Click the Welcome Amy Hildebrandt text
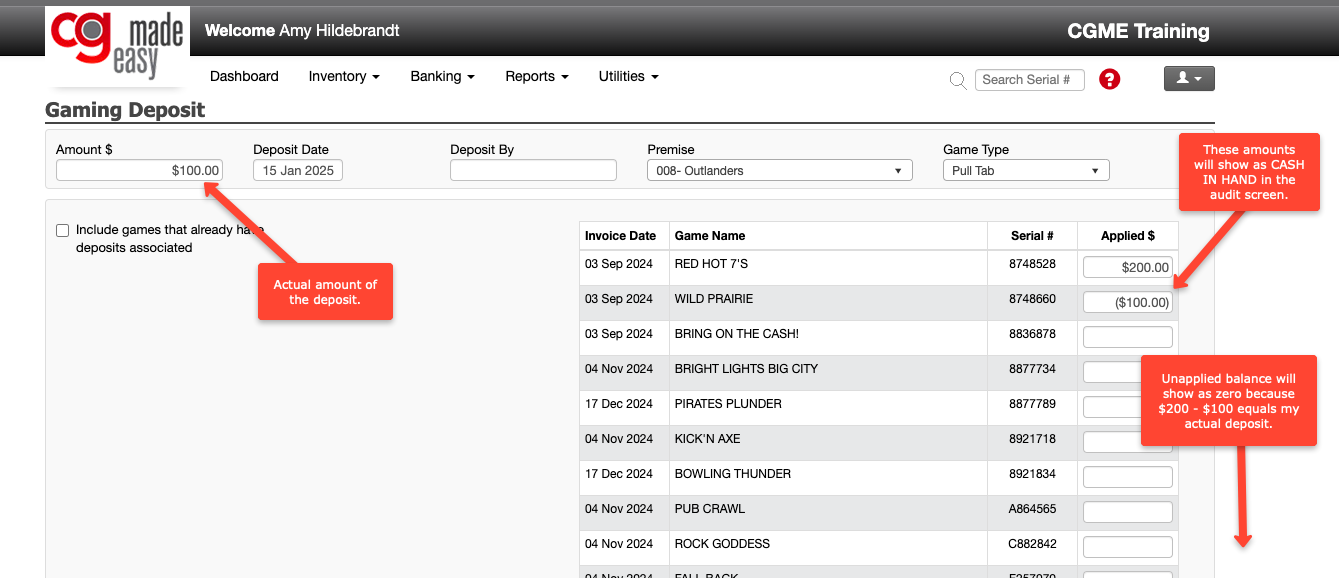1339x578 pixels. coord(302,31)
